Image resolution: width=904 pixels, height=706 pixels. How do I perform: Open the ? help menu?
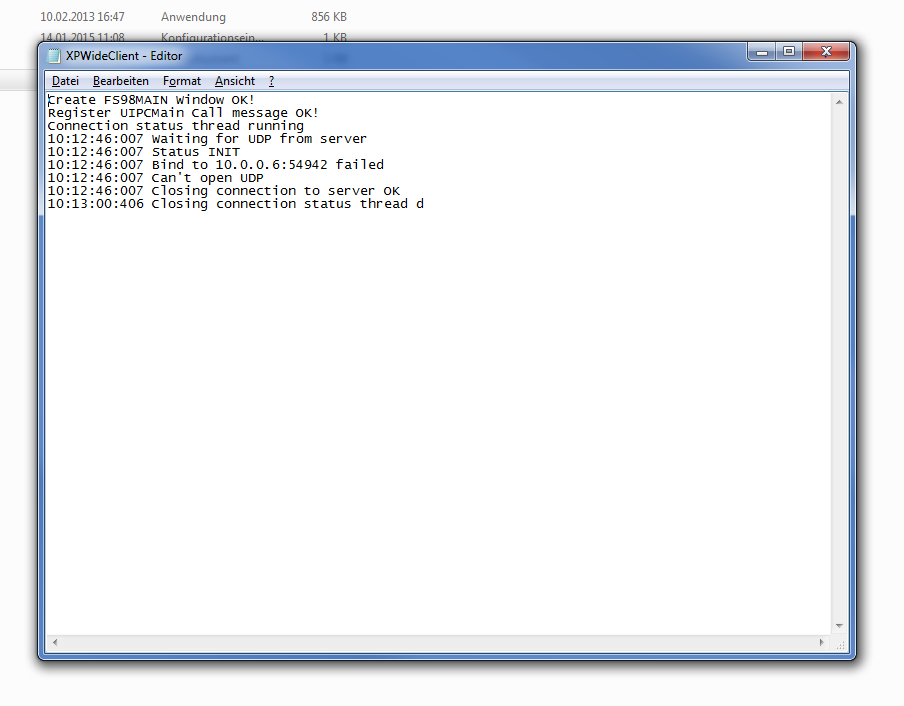(271, 81)
